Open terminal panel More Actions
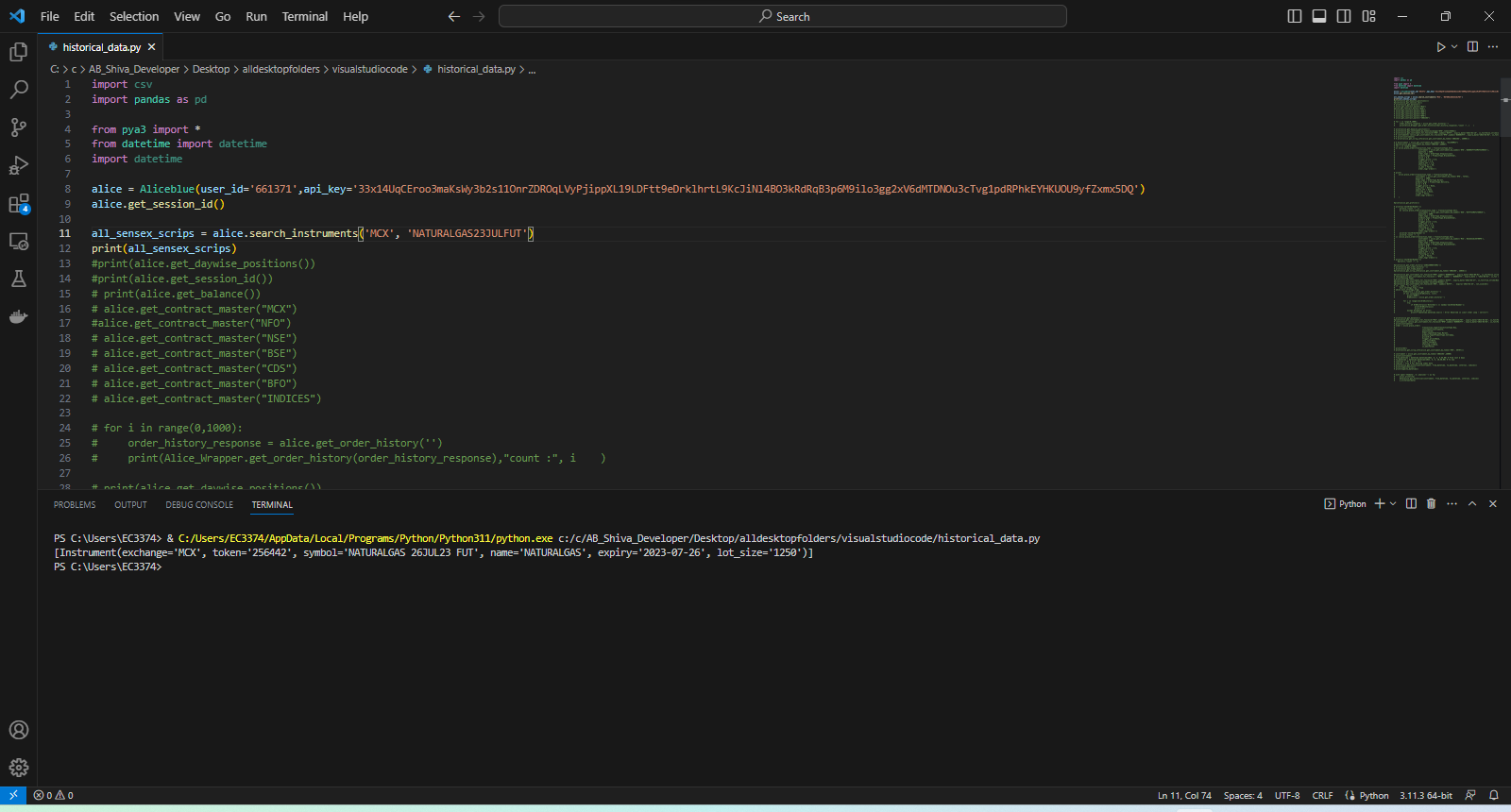This screenshot has height=812, width=1511. (x=1452, y=504)
